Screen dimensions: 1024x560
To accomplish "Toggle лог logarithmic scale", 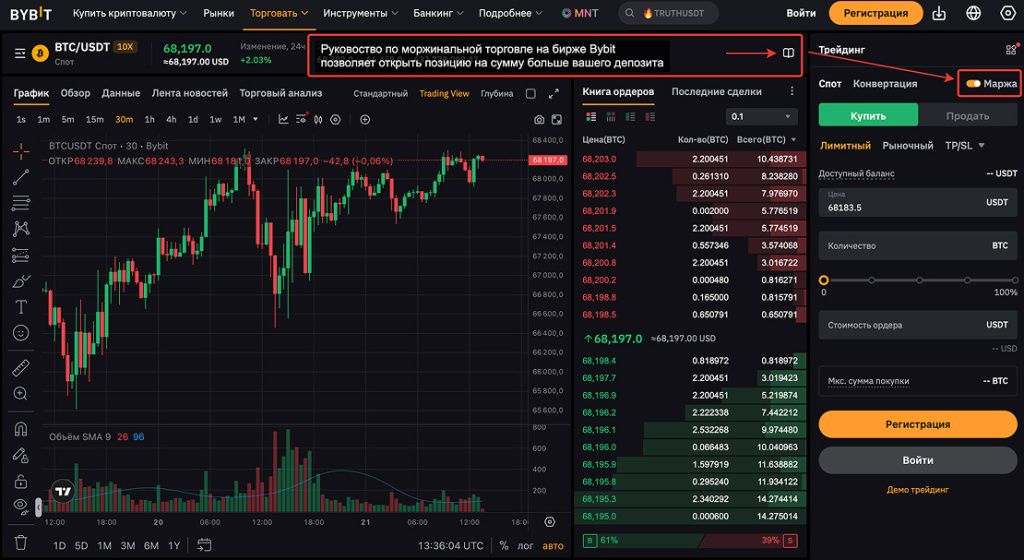I will tap(525, 546).
